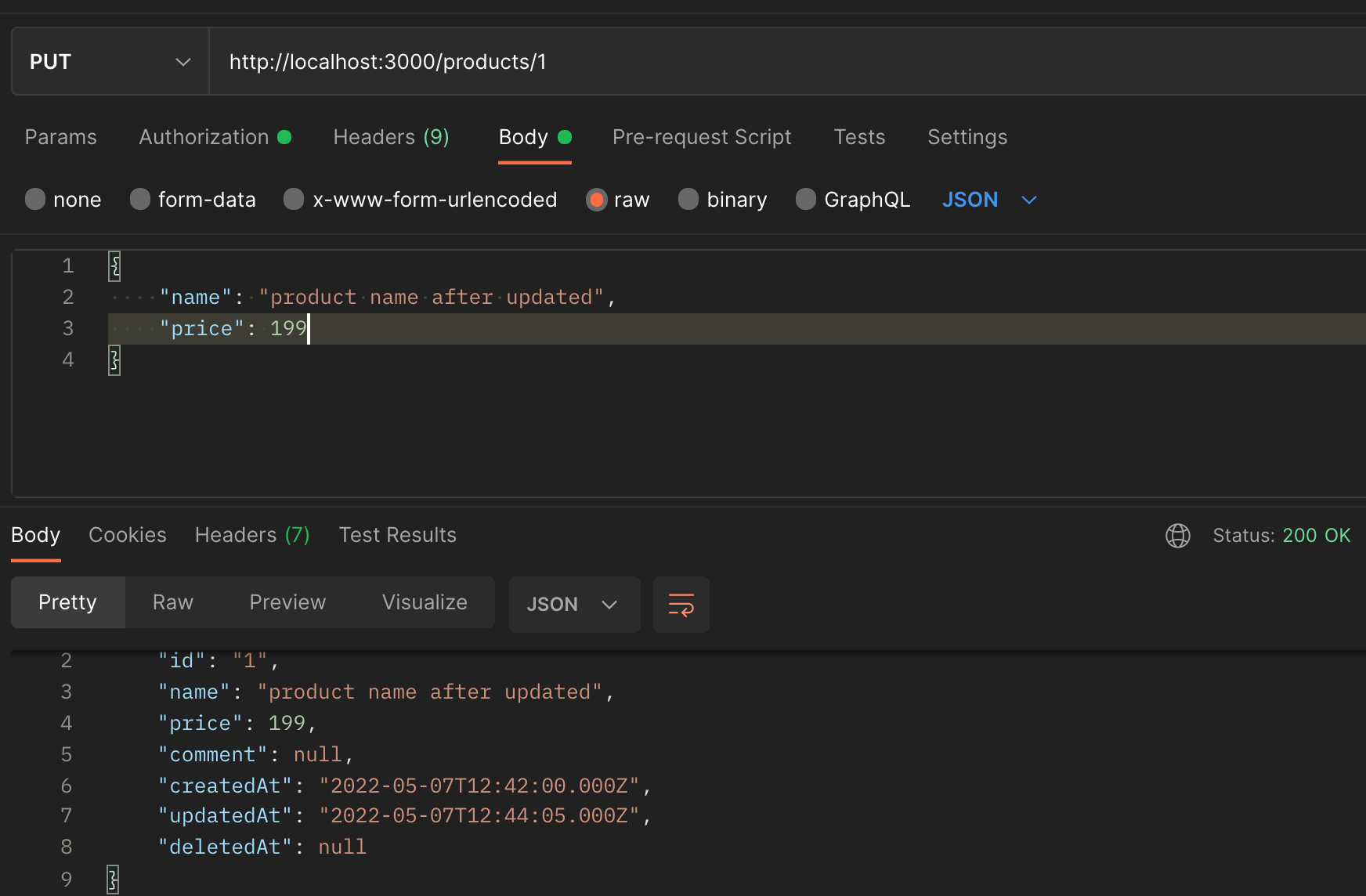
Task: Select the response Body tab
Action: 36,535
